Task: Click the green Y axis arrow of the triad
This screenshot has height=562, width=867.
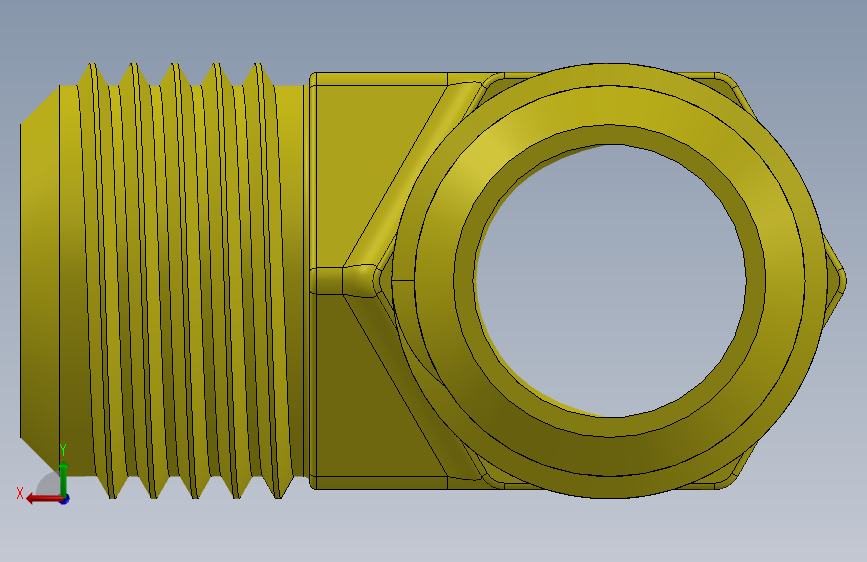Action: [64, 479]
